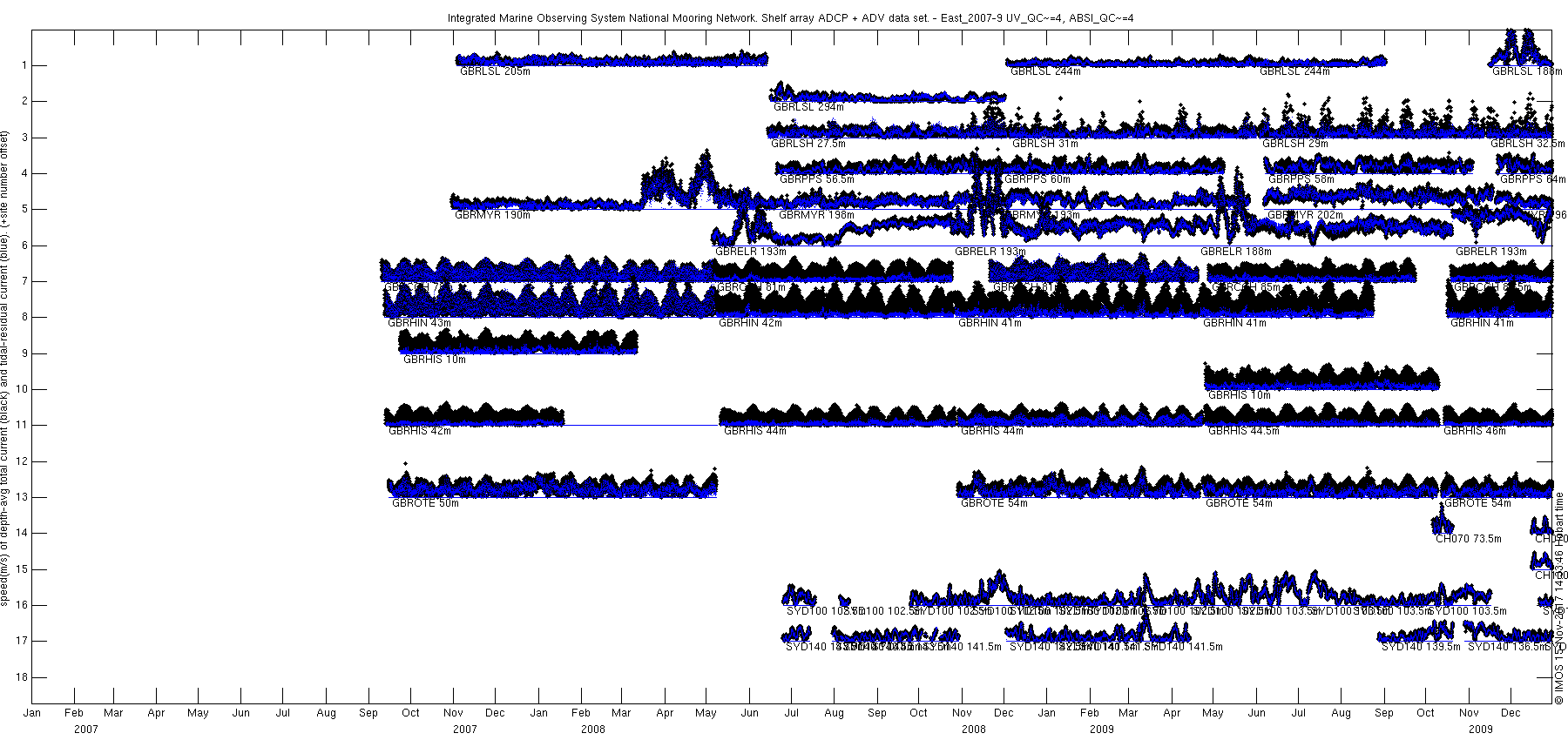
Task: Click y-axis tick label 6
Action: [x=25, y=246]
